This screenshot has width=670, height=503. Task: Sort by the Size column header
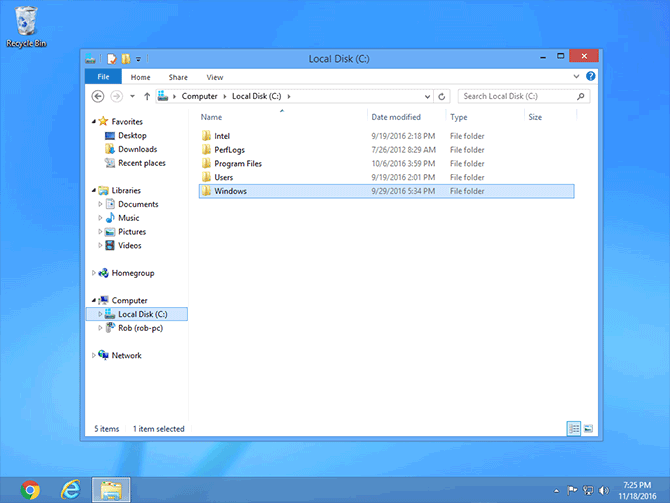(x=535, y=117)
